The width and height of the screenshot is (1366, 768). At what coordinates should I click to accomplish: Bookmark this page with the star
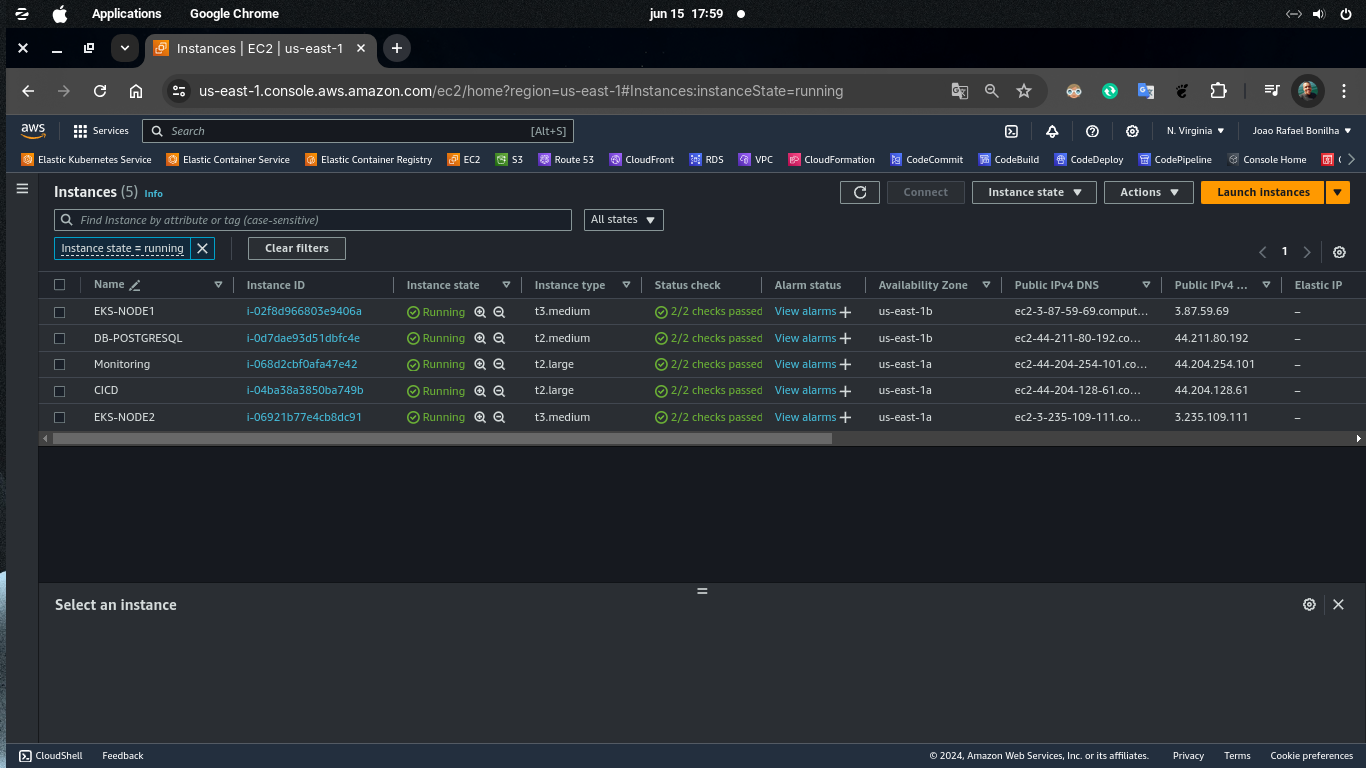click(1024, 91)
